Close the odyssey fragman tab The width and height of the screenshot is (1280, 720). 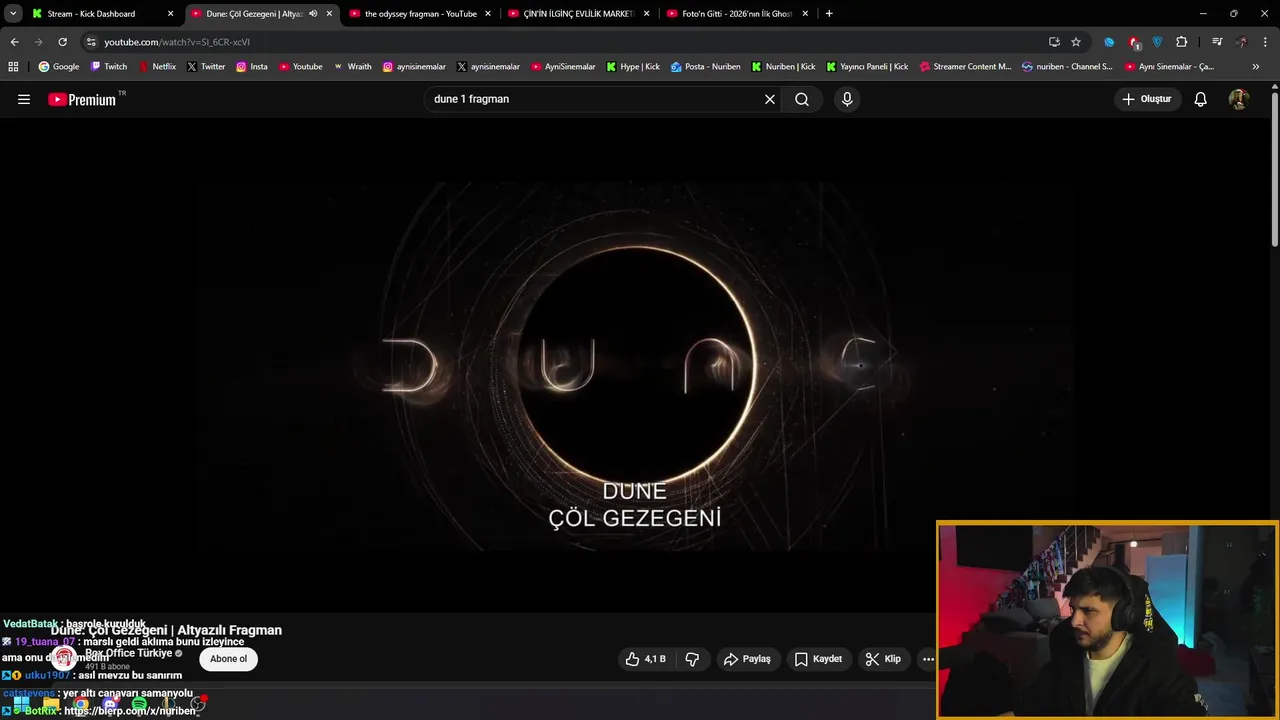pyautogui.click(x=487, y=14)
